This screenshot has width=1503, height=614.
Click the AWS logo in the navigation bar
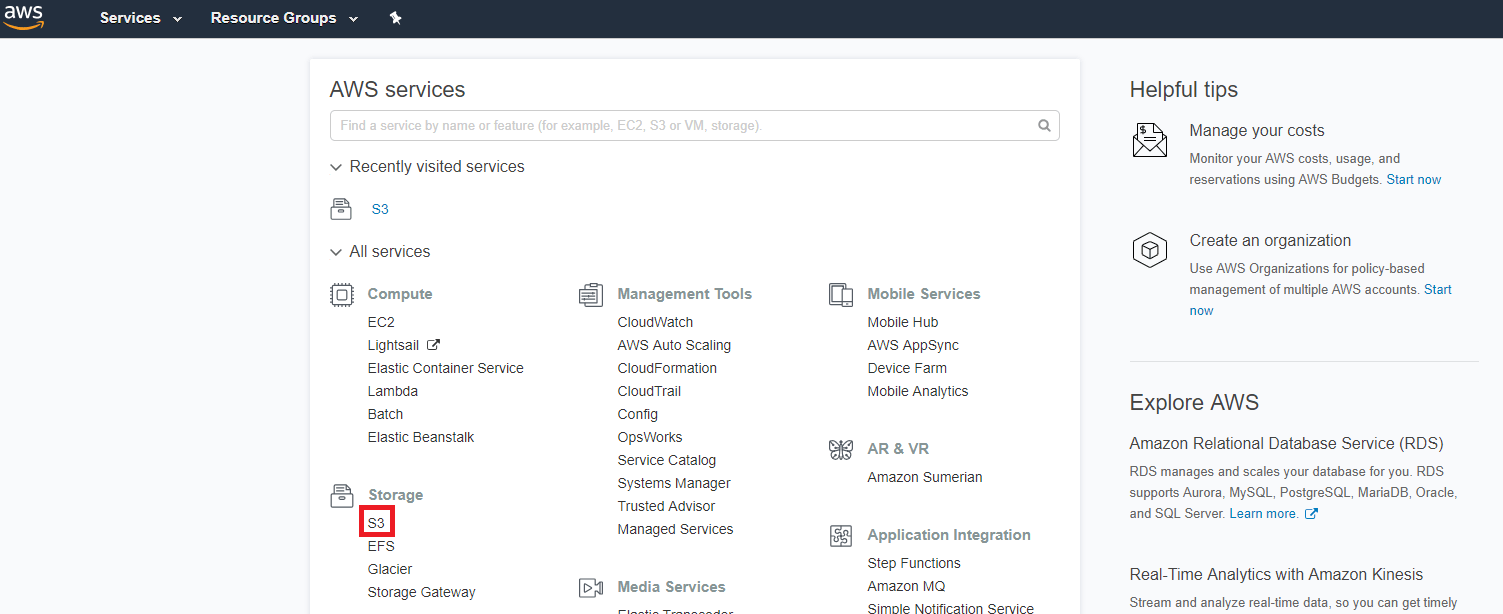[x=23, y=17]
